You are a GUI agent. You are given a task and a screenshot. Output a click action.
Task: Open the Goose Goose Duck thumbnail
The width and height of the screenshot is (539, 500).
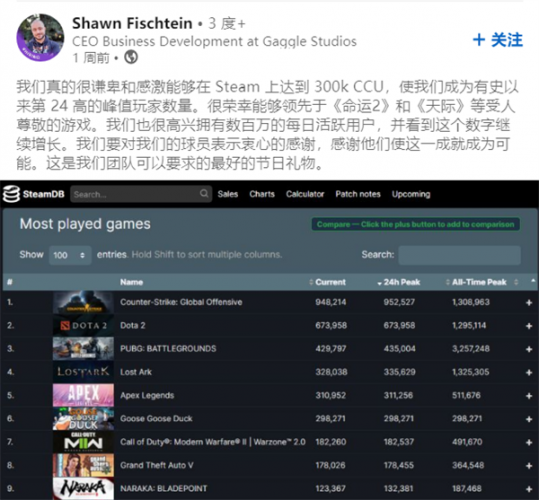(83, 419)
